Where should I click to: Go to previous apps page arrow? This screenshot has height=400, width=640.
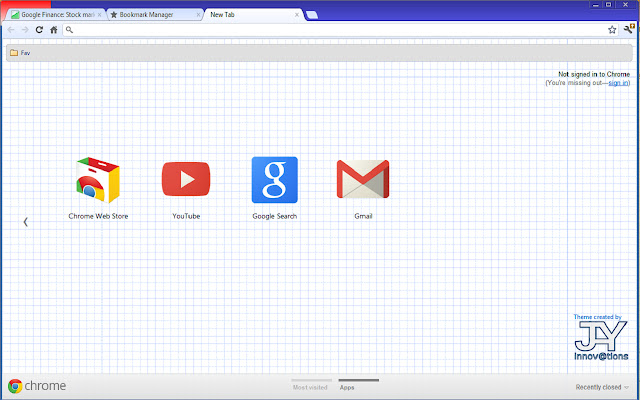tap(25, 222)
